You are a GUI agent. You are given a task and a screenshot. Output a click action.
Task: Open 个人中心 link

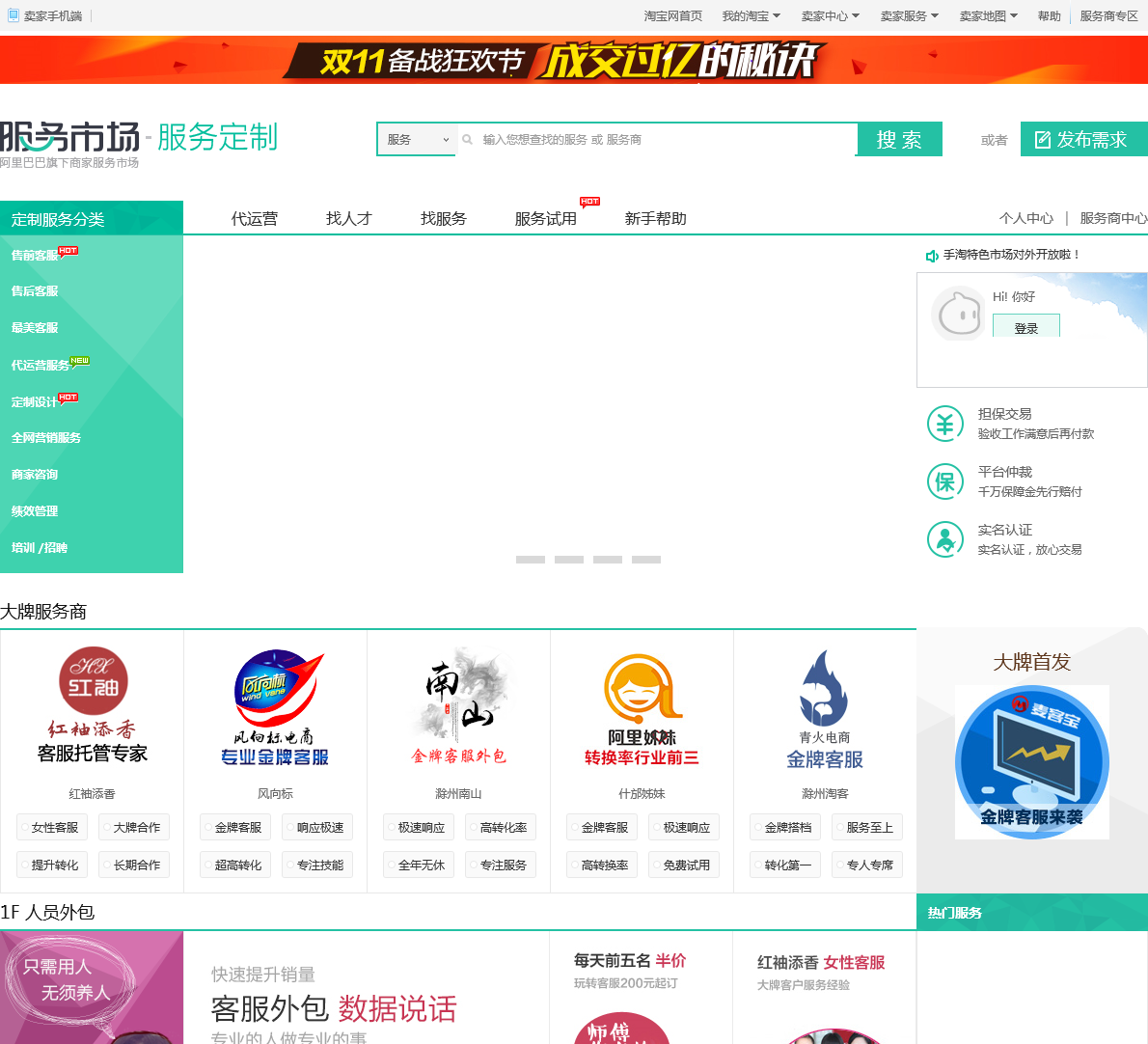coord(1026,218)
